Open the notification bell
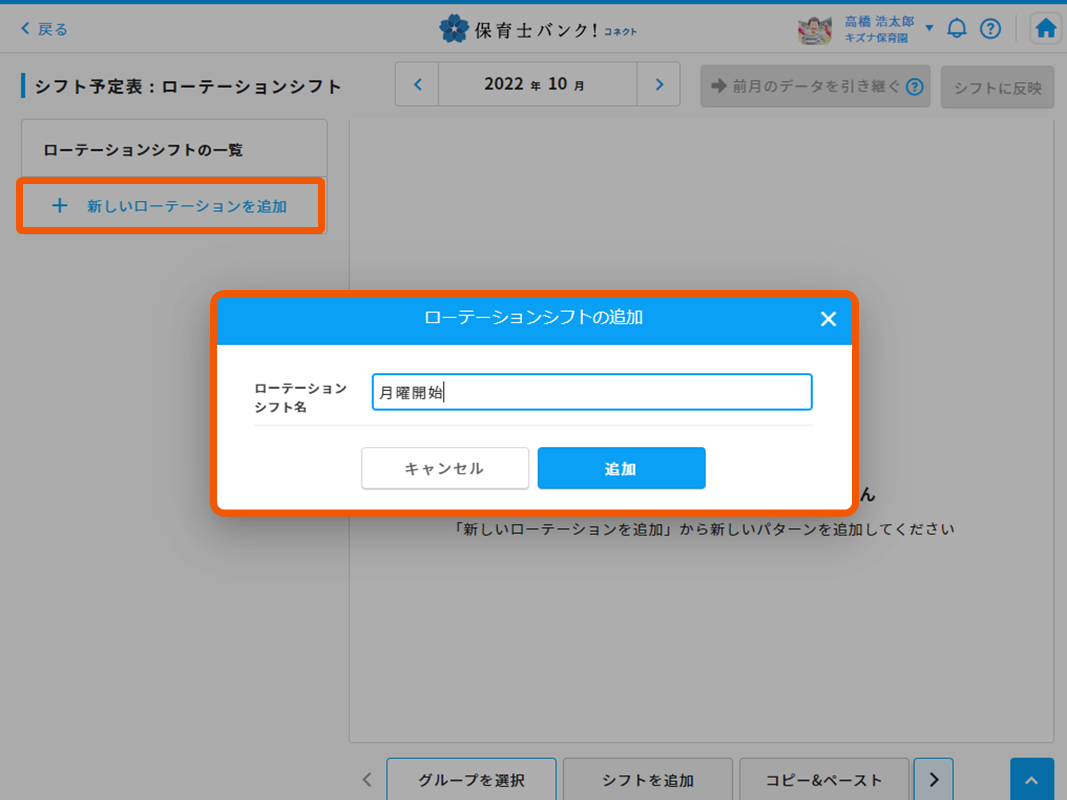 click(957, 28)
